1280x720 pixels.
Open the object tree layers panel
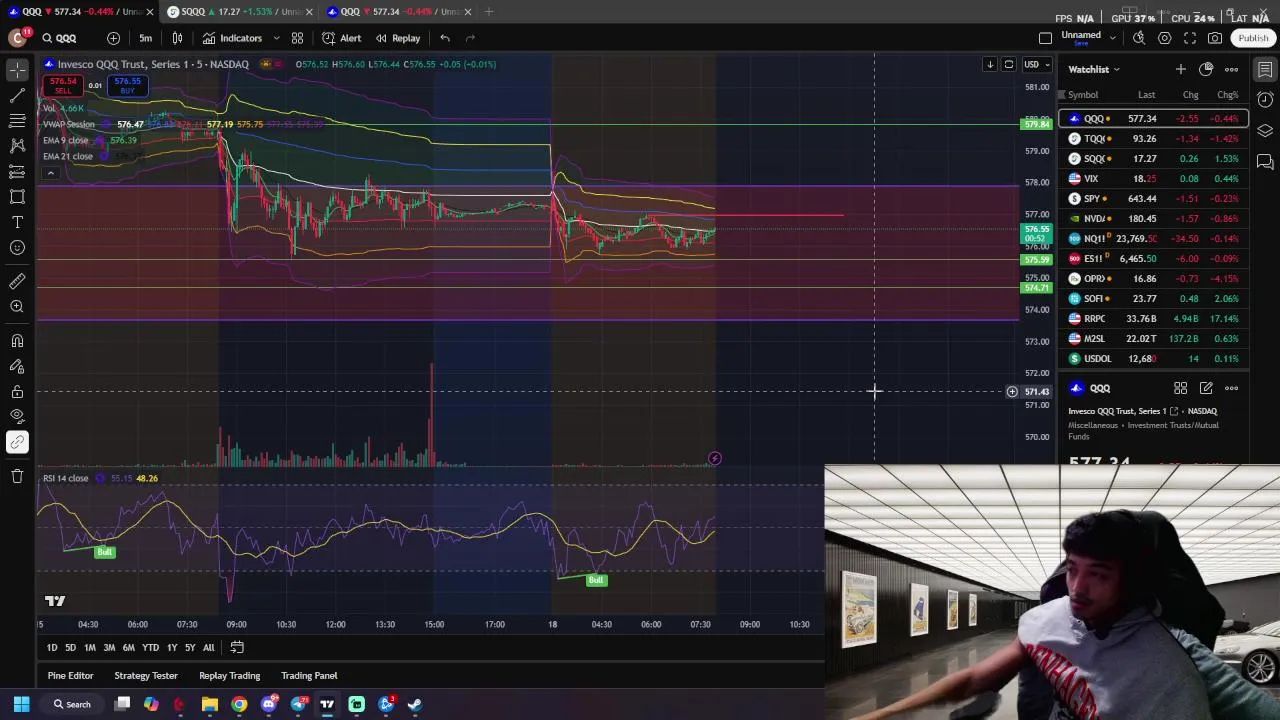pyautogui.click(x=1265, y=130)
